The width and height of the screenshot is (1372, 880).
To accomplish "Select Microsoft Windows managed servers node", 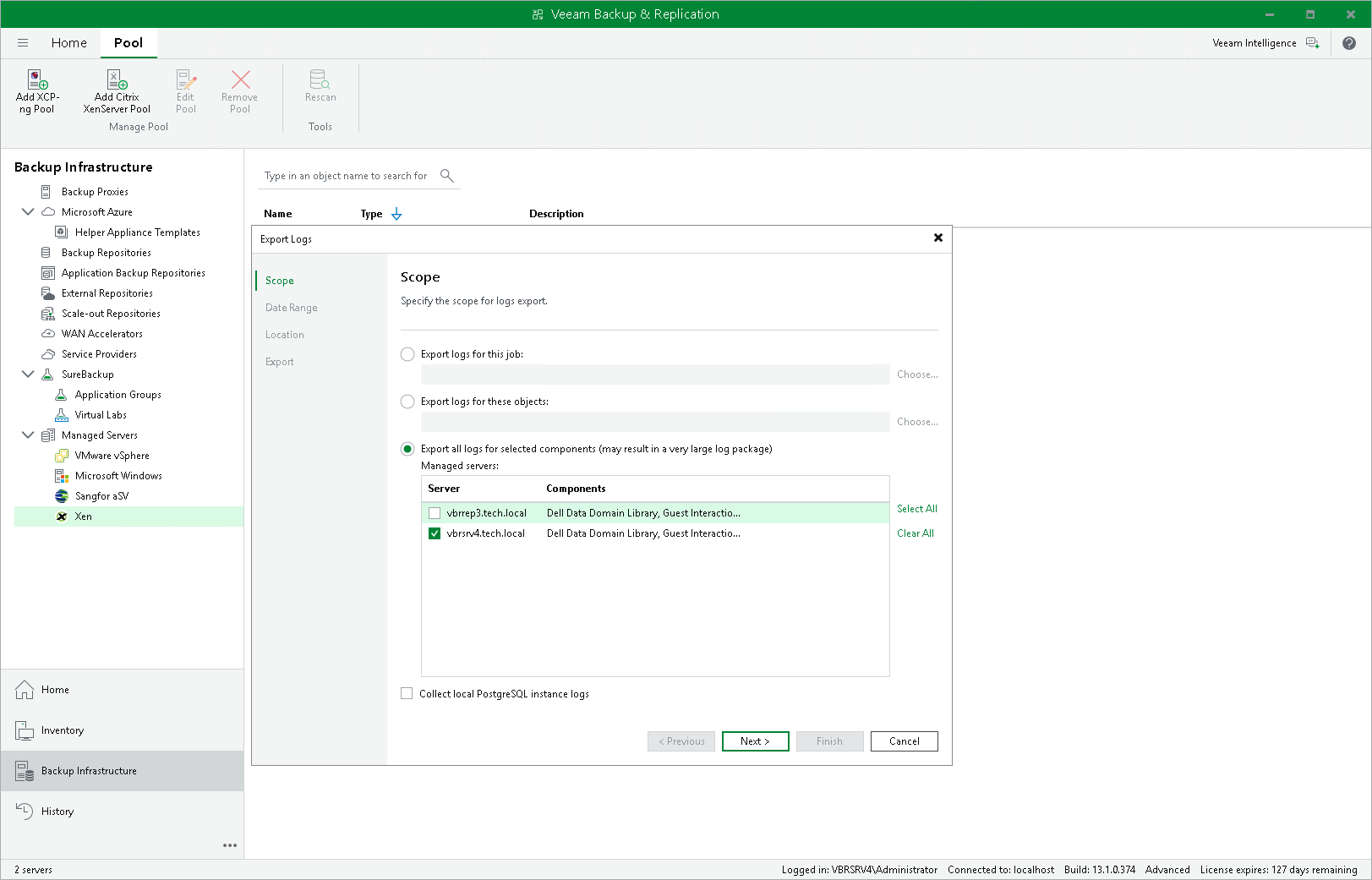I will pos(118,476).
